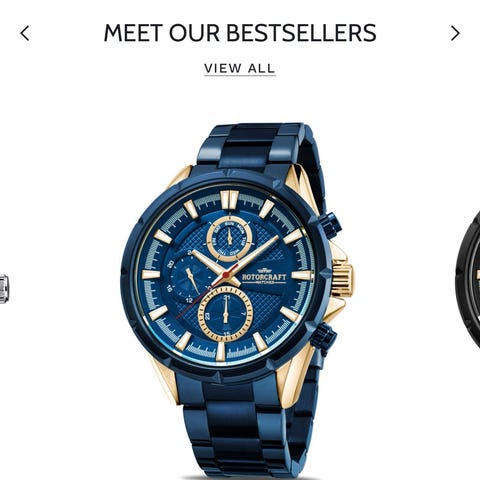Screen dimensions: 480x480
Task: Click the red center pin of the hands
Action: coord(226,275)
